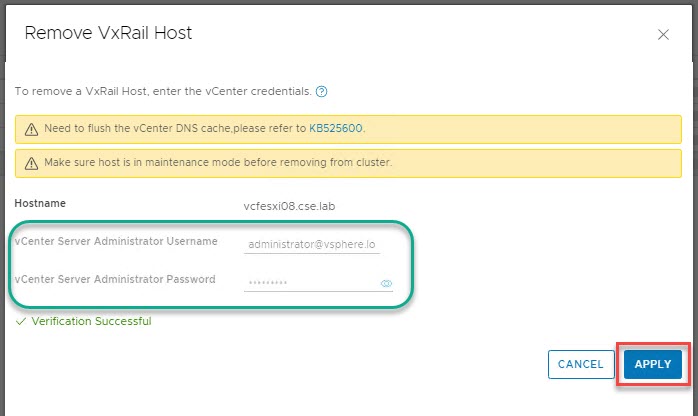
Task: Click the maintenance mode warning message text
Action: pos(217,162)
